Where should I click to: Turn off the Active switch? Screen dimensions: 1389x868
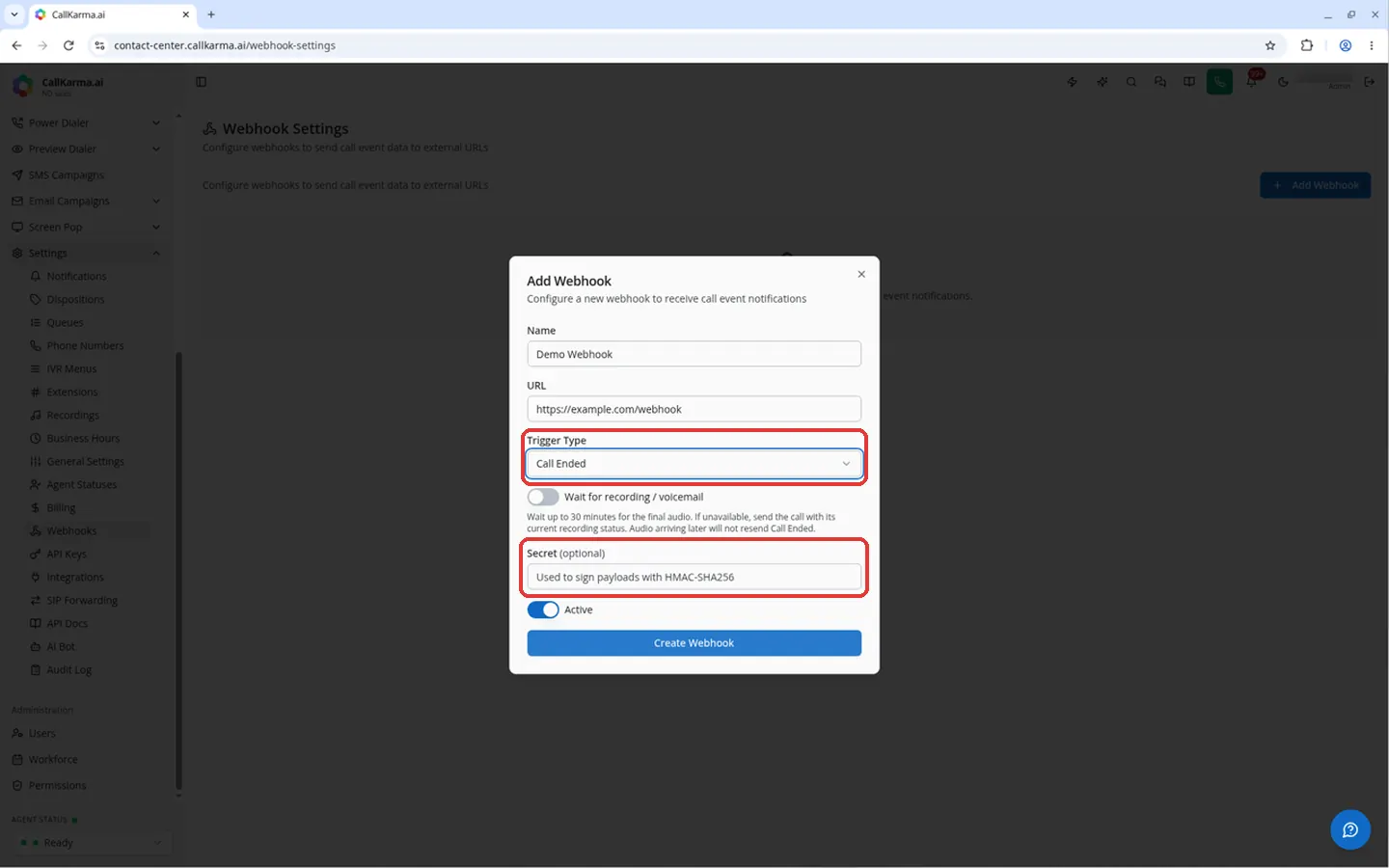[x=543, y=610]
